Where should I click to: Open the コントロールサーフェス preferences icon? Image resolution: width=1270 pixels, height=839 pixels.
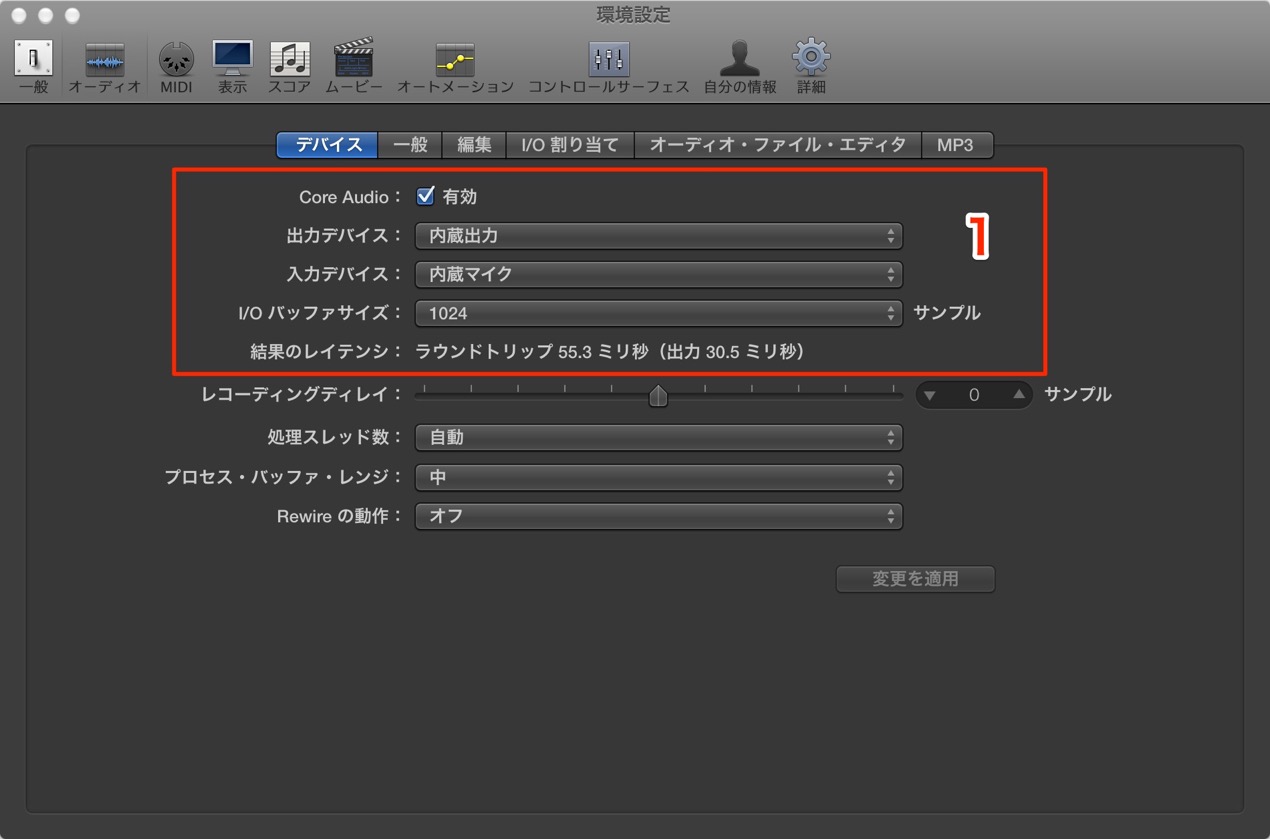coord(608,67)
